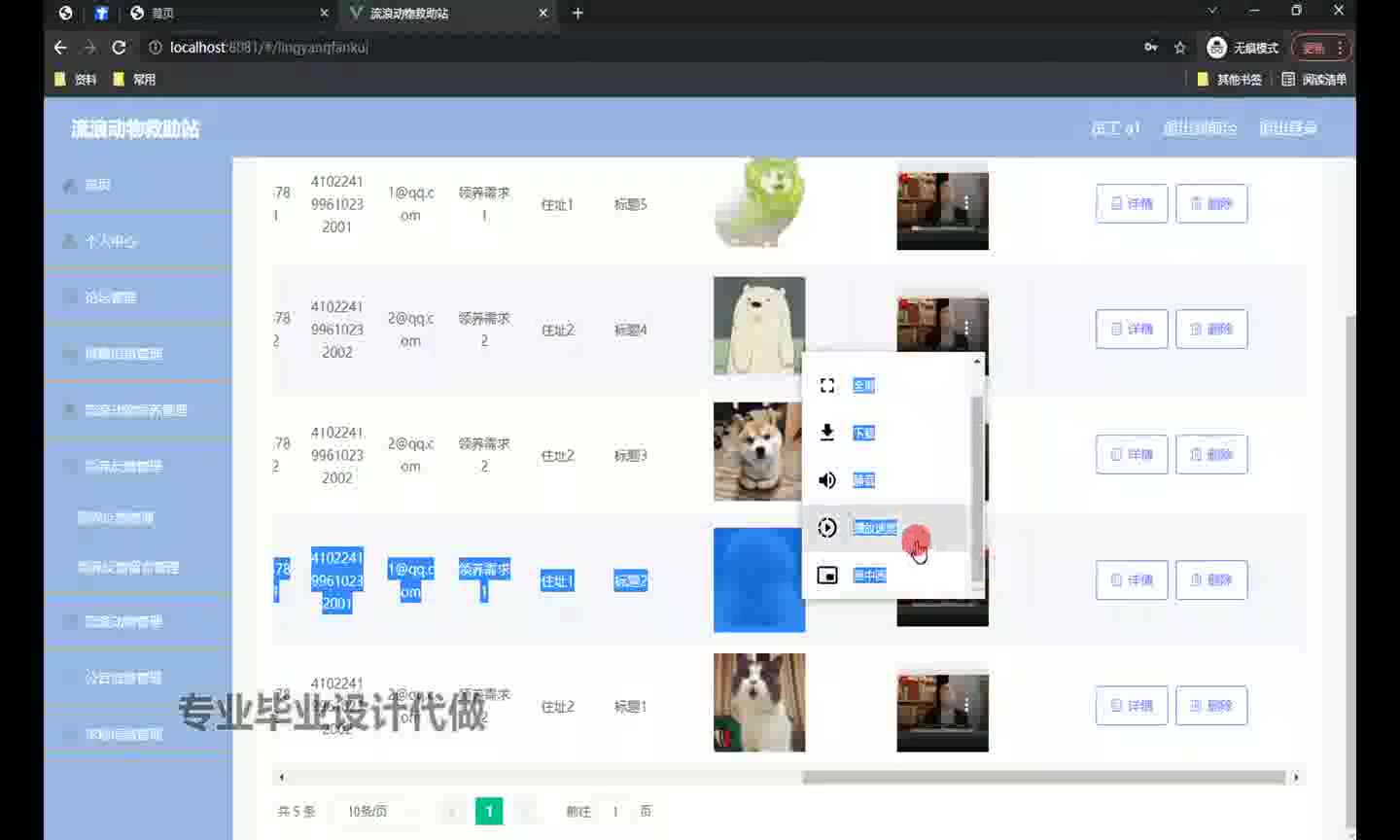Image resolution: width=1400 pixels, height=840 pixels.
Task: Click the speaker mute icon in video menu
Action: tap(827, 480)
